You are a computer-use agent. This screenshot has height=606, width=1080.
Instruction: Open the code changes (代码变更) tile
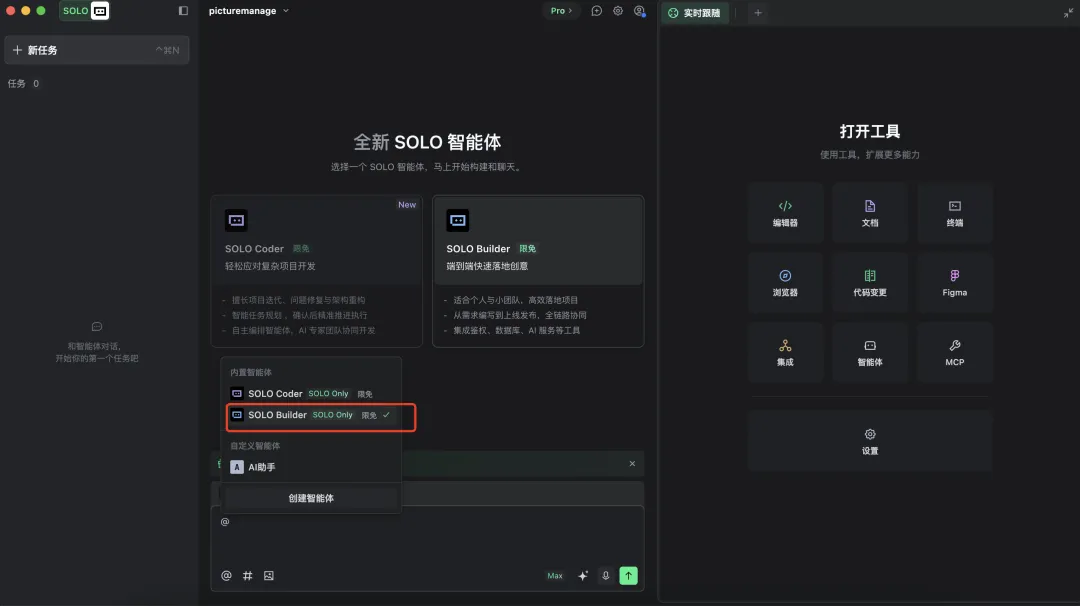pos(870,283)
